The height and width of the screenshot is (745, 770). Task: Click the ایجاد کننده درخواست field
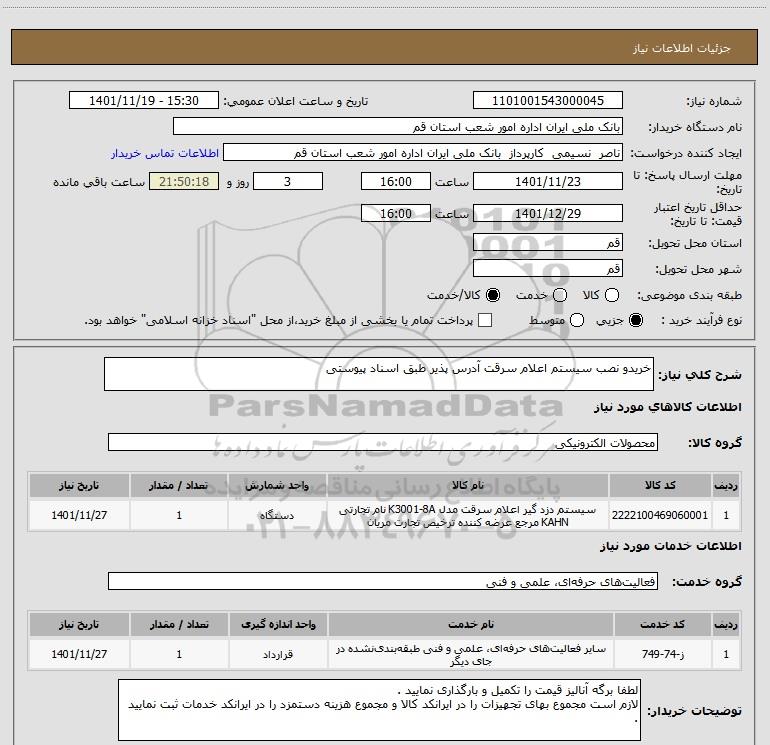[423, 153]
